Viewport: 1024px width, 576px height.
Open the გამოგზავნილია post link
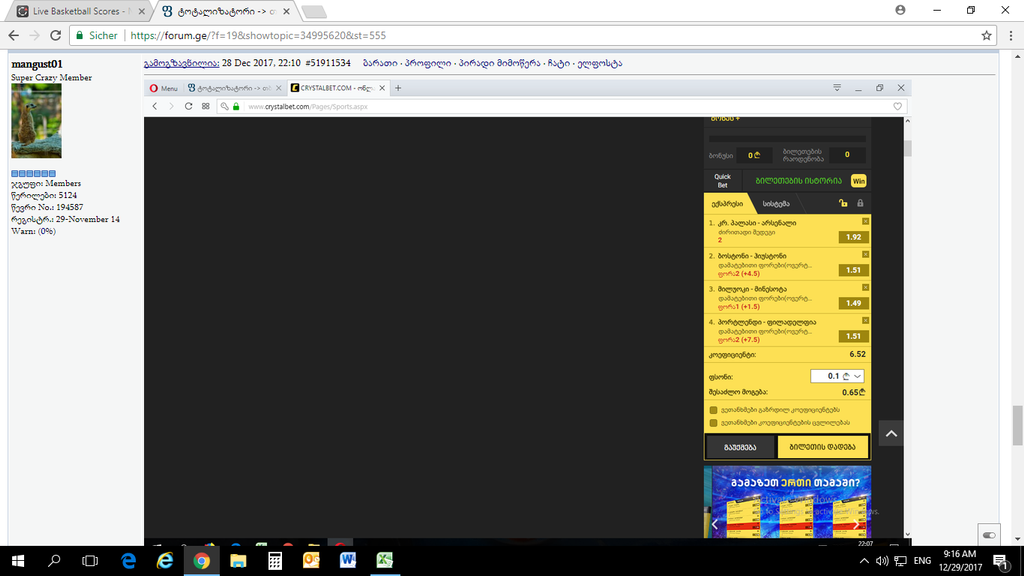(x=182, y=63)
